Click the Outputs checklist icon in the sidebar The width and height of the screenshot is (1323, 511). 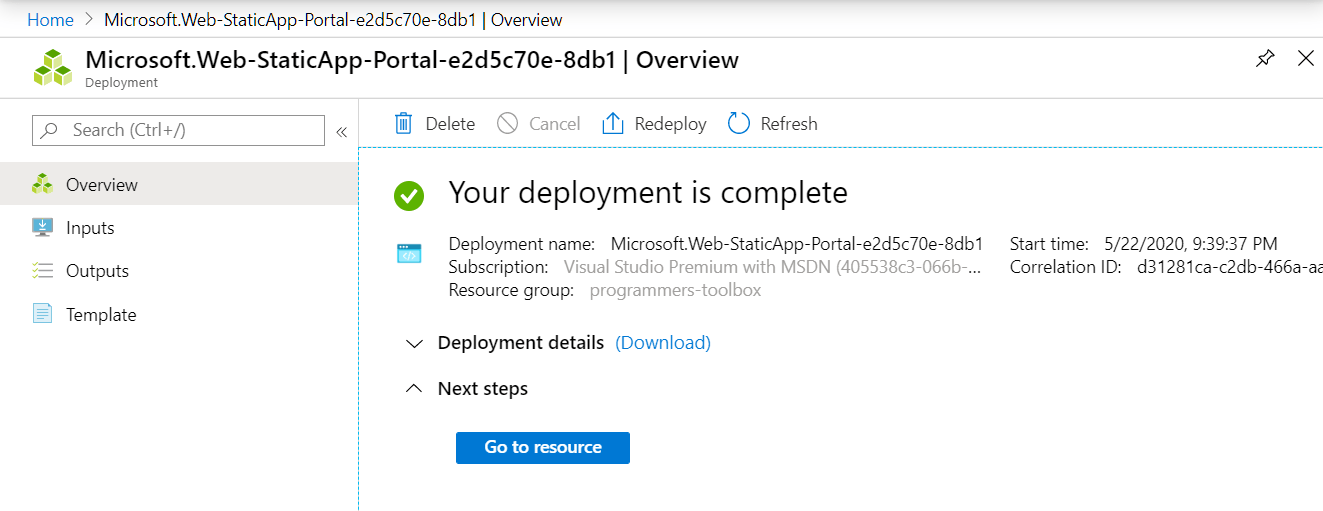(x=42, y=270)
